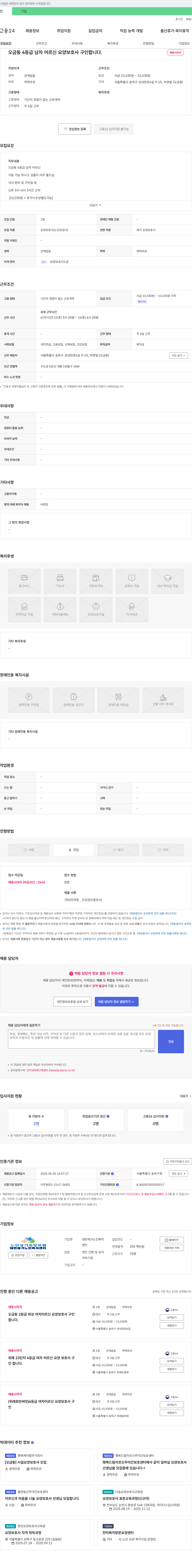
Task: Click the 장애인용 주차장 icon
Action: pos(29,700)
